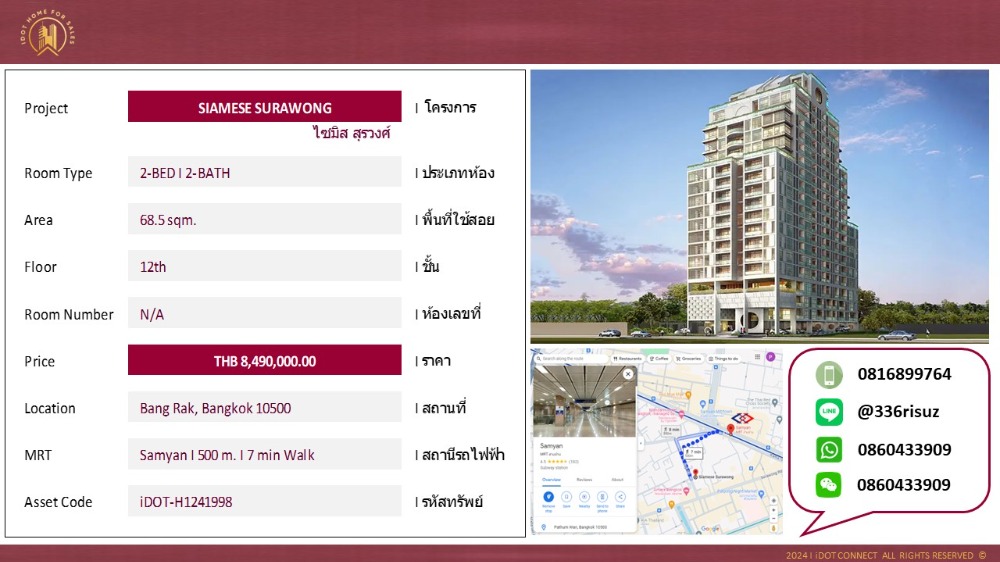
Task: Click the Siamese Surawong pin on the map
Action: (x=695, y=475)
